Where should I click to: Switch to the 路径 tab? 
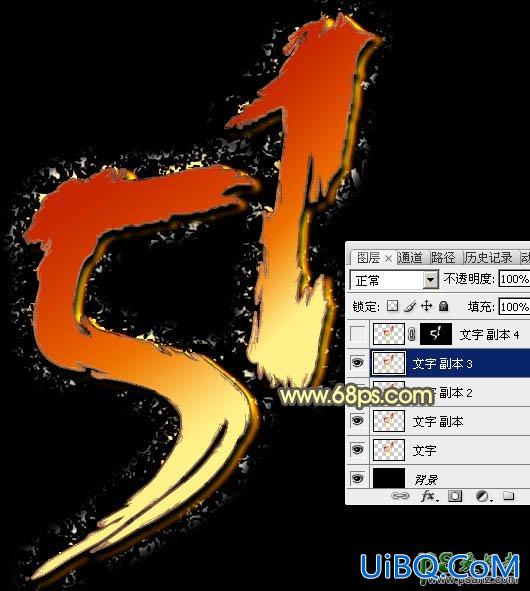pyautogui.click(x=443, y=258)
